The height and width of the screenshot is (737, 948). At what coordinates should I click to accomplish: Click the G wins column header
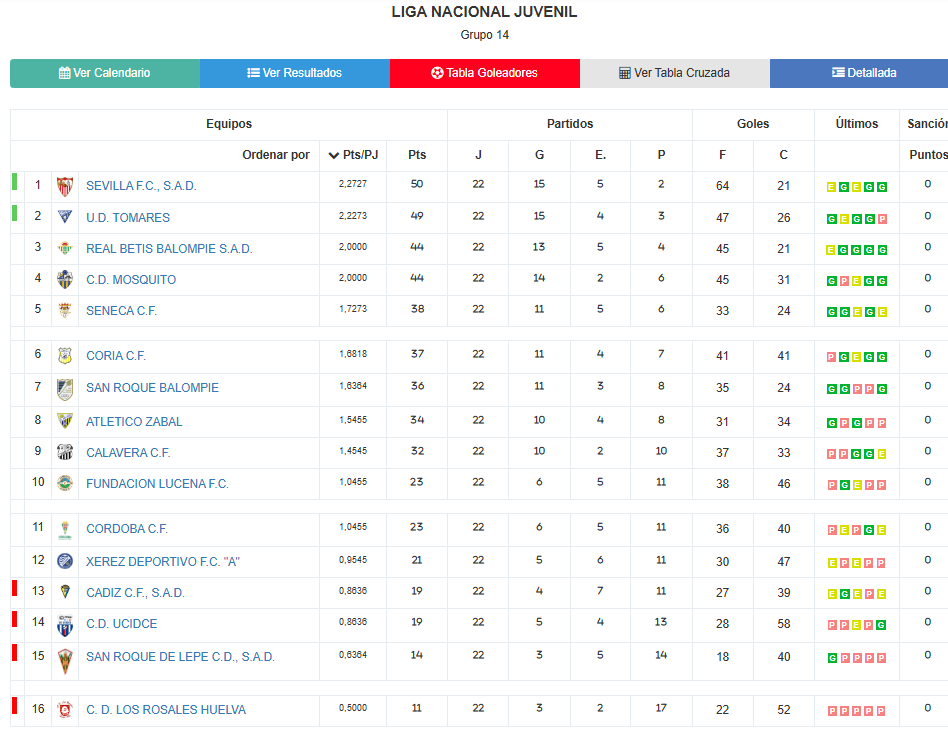tap(539, 155)
